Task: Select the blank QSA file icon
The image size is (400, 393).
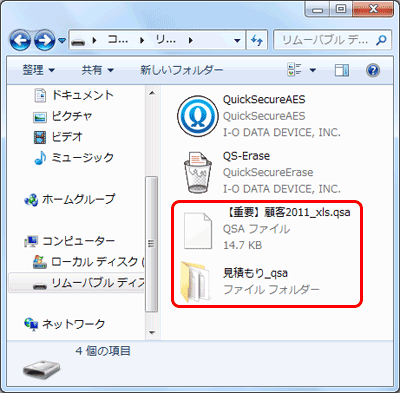Action: point(198,231)
